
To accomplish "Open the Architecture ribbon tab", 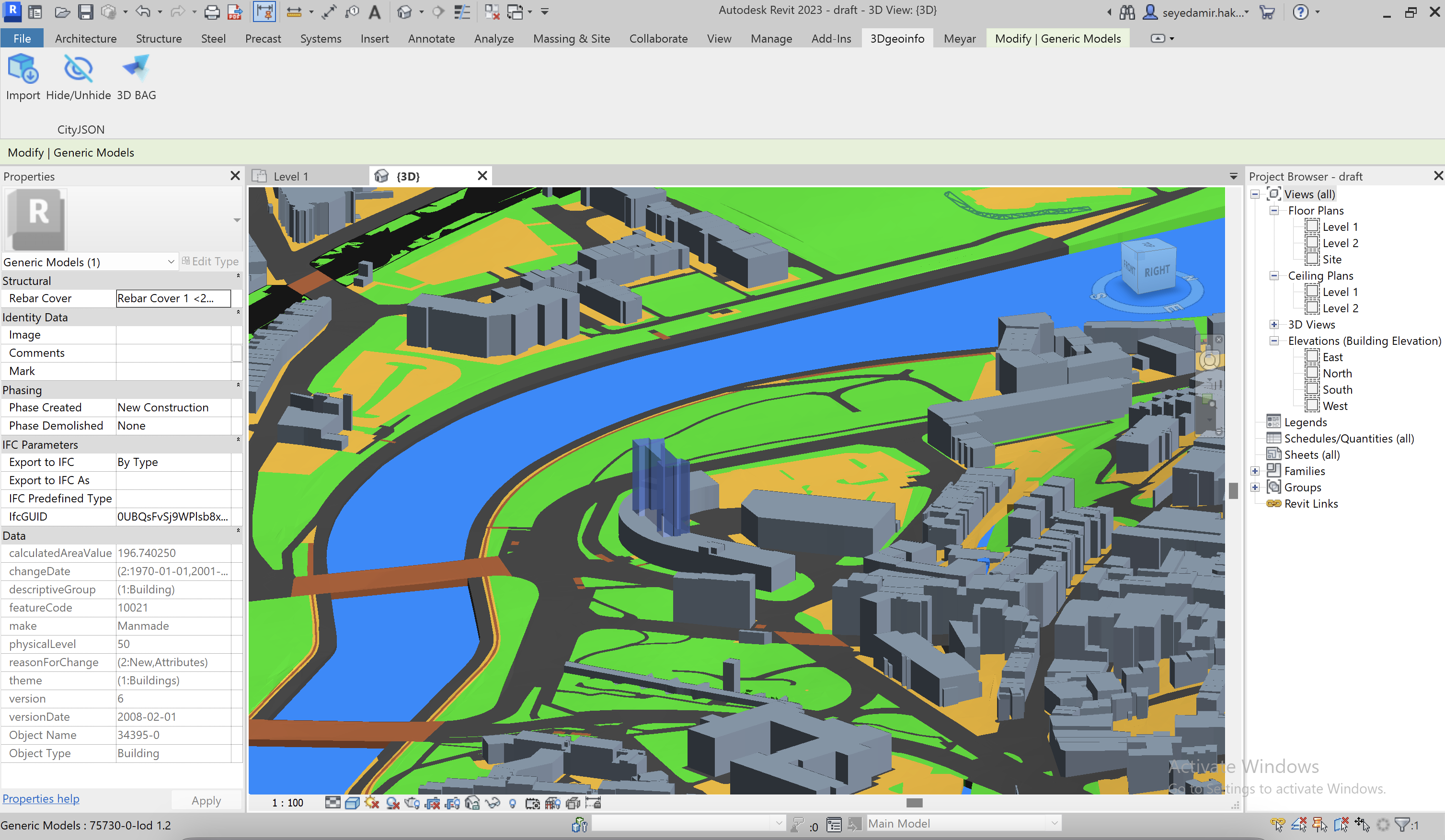I will click(85, 38).
